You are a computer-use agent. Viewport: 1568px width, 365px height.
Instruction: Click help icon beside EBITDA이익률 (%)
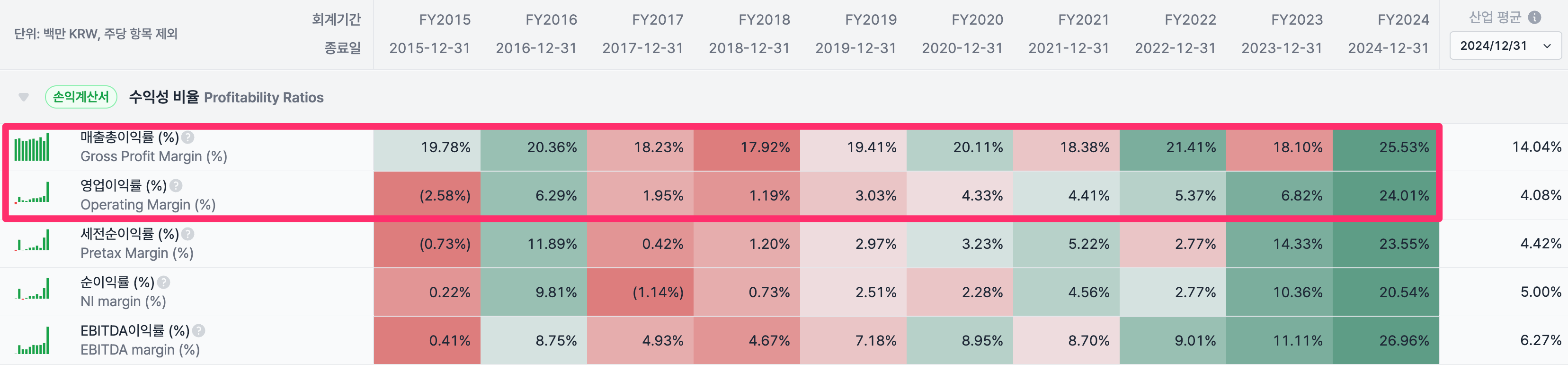(x=198, y=331)
